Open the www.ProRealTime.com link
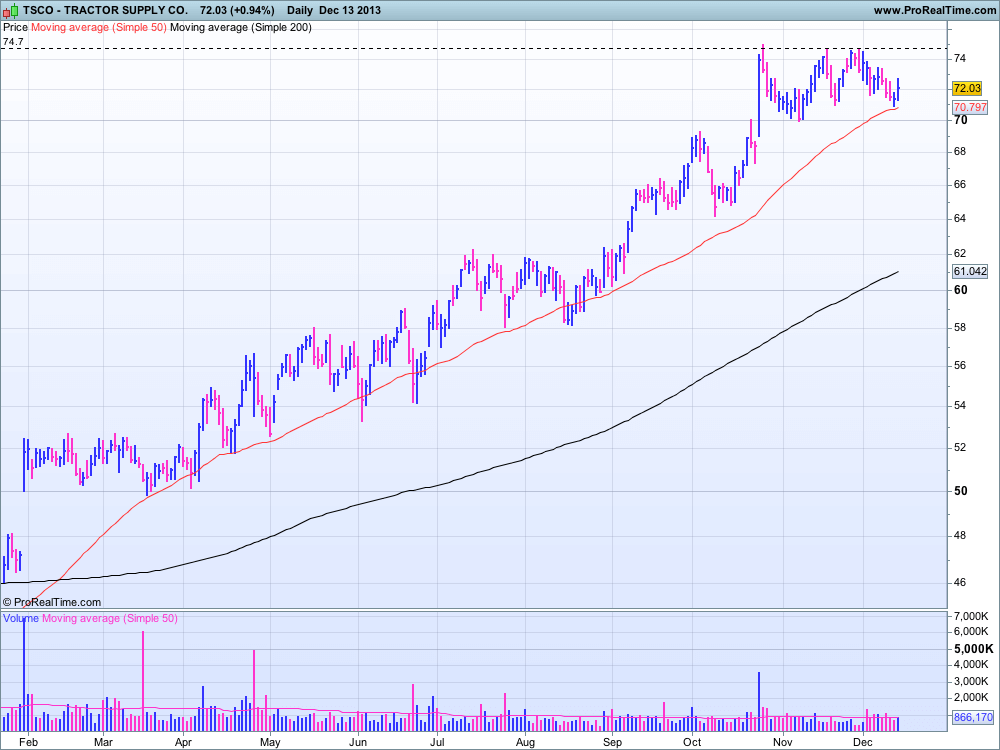1000x750 pixels. pos(934,10)
